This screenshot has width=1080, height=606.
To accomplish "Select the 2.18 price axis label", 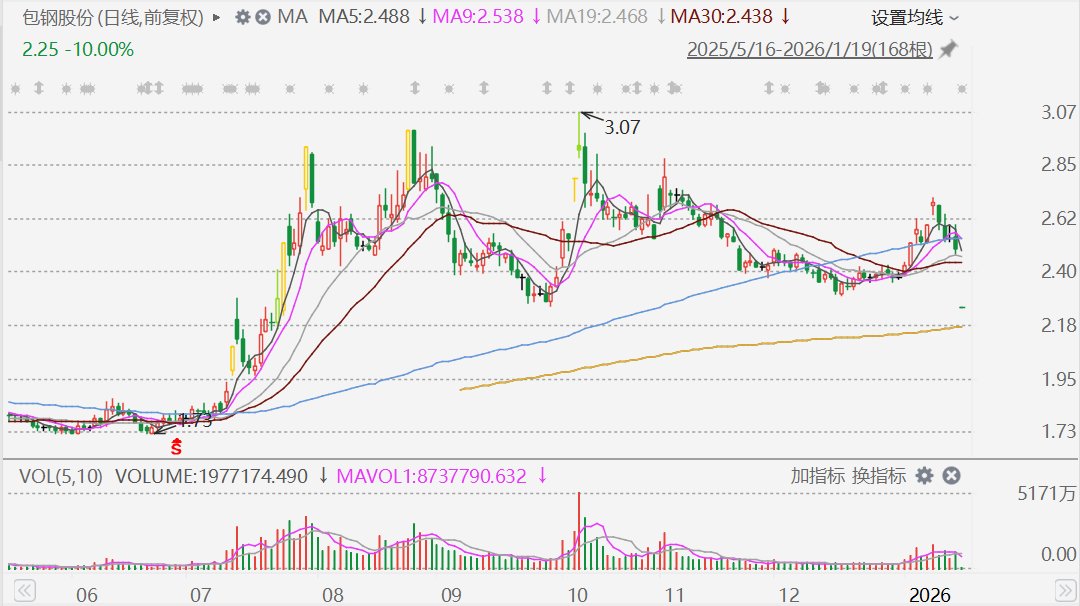I will tap(1059, 325).
